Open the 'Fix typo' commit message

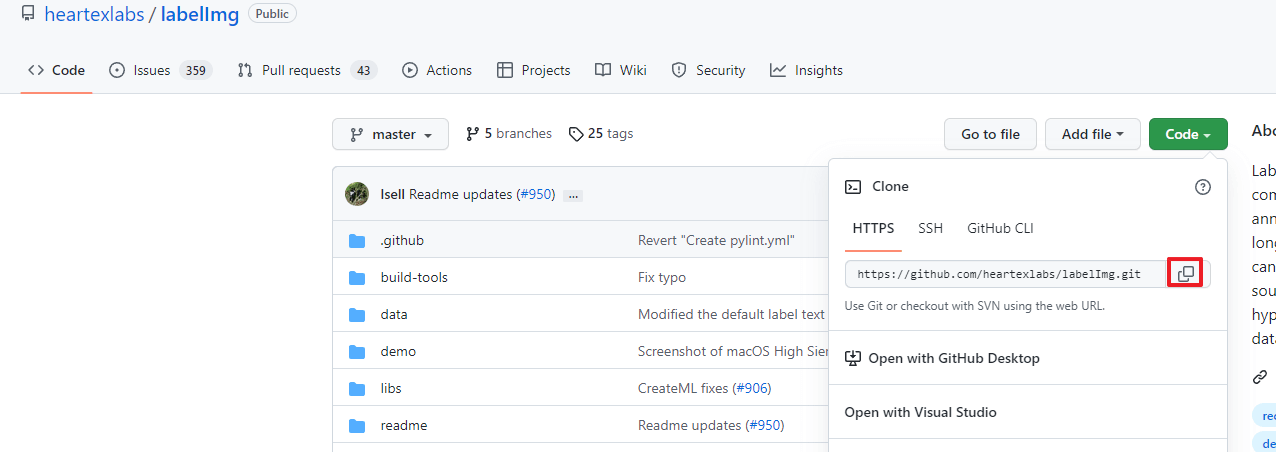(x=662, y=277)
